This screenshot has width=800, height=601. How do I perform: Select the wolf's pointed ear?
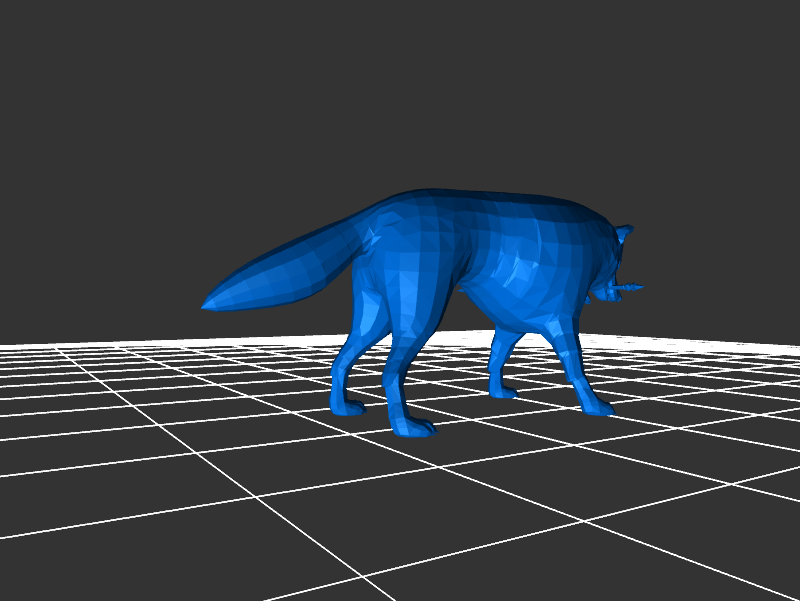(625, 233)
